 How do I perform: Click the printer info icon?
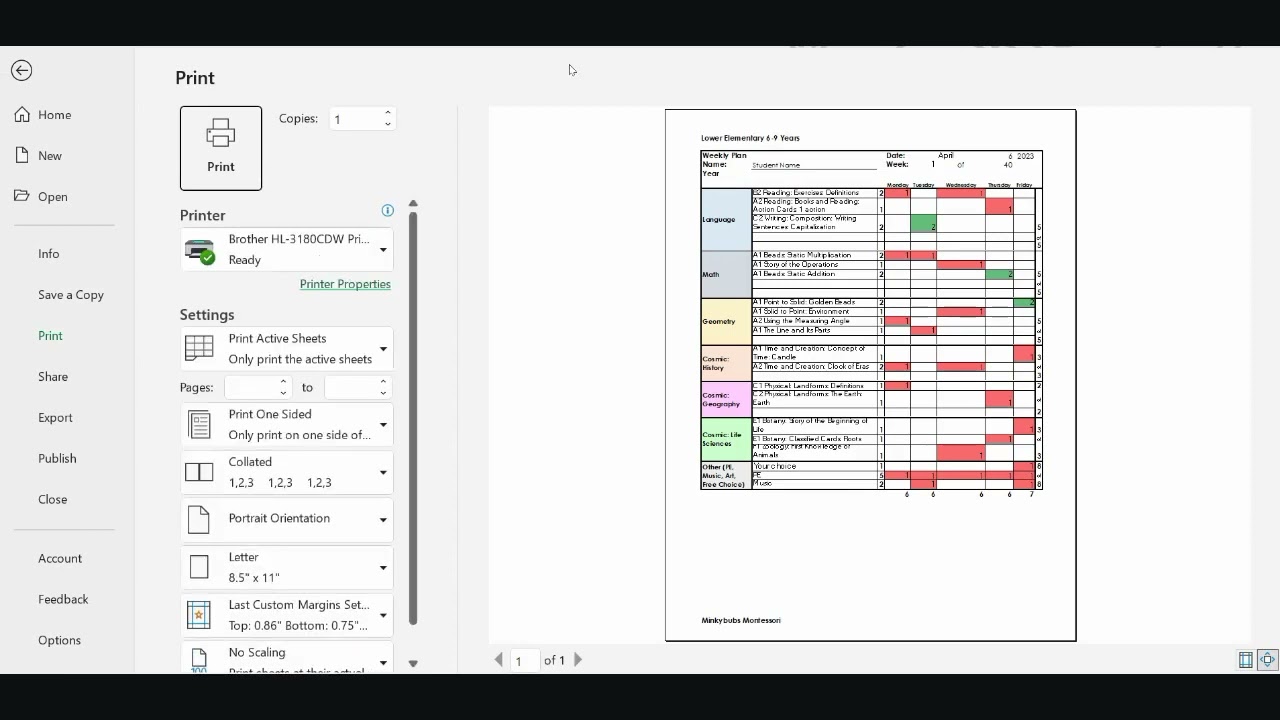[388, 210]
